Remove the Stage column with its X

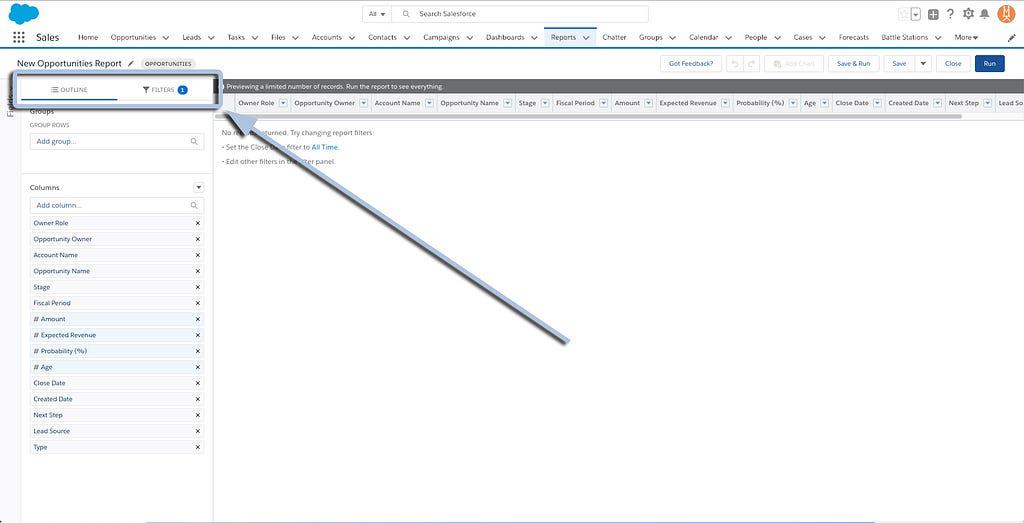coord(197,287)
